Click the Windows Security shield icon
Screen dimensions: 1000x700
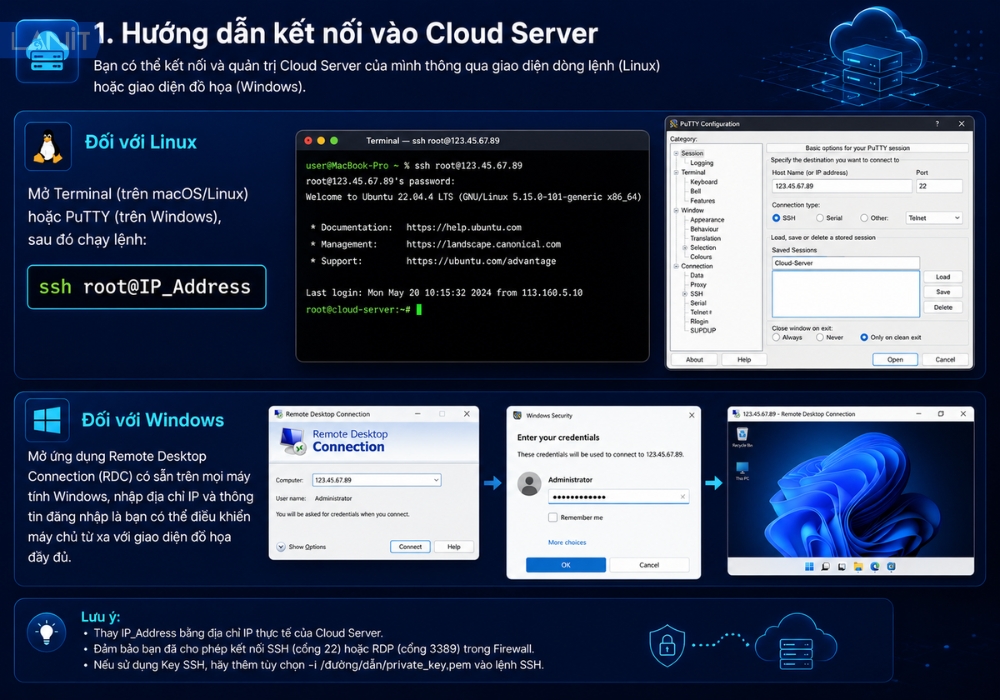pos(517,415)
